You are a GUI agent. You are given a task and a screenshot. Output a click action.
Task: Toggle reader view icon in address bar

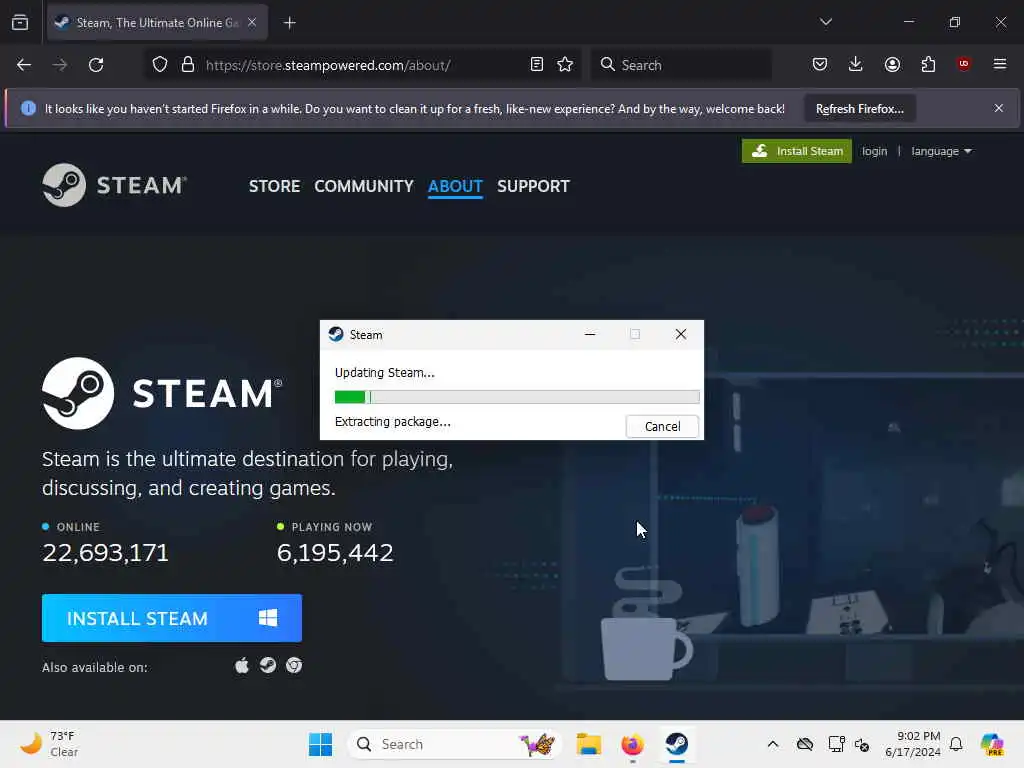click(x=536, y=65)
